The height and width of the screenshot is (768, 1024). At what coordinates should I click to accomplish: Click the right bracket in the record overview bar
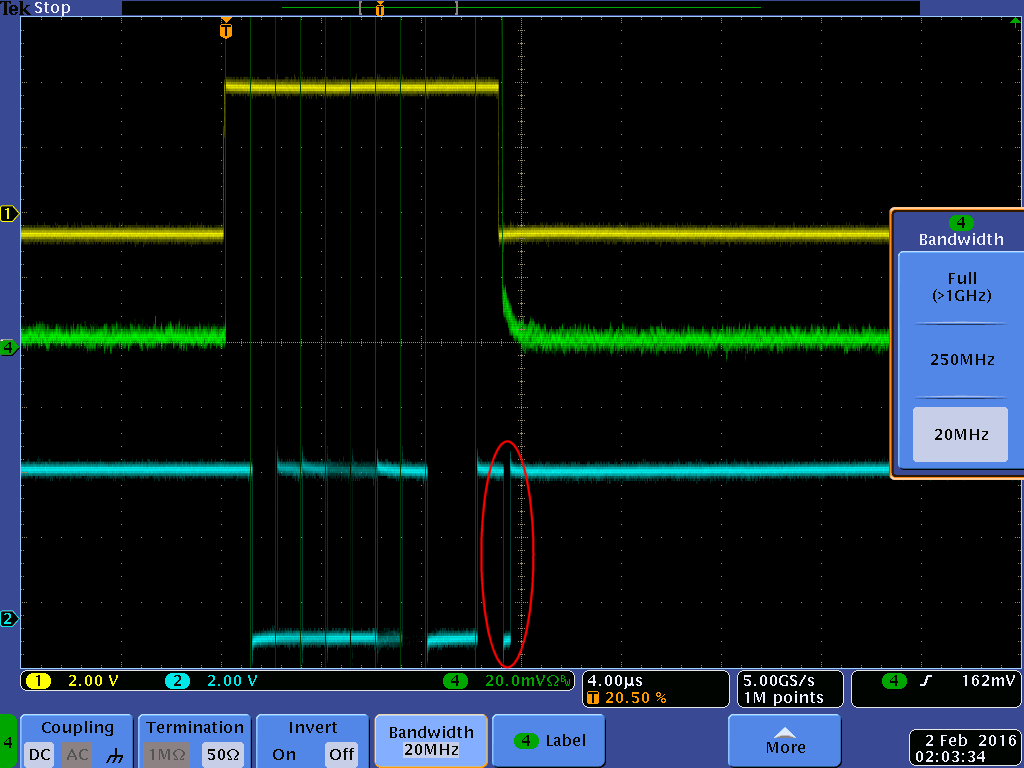coord(456,8)
